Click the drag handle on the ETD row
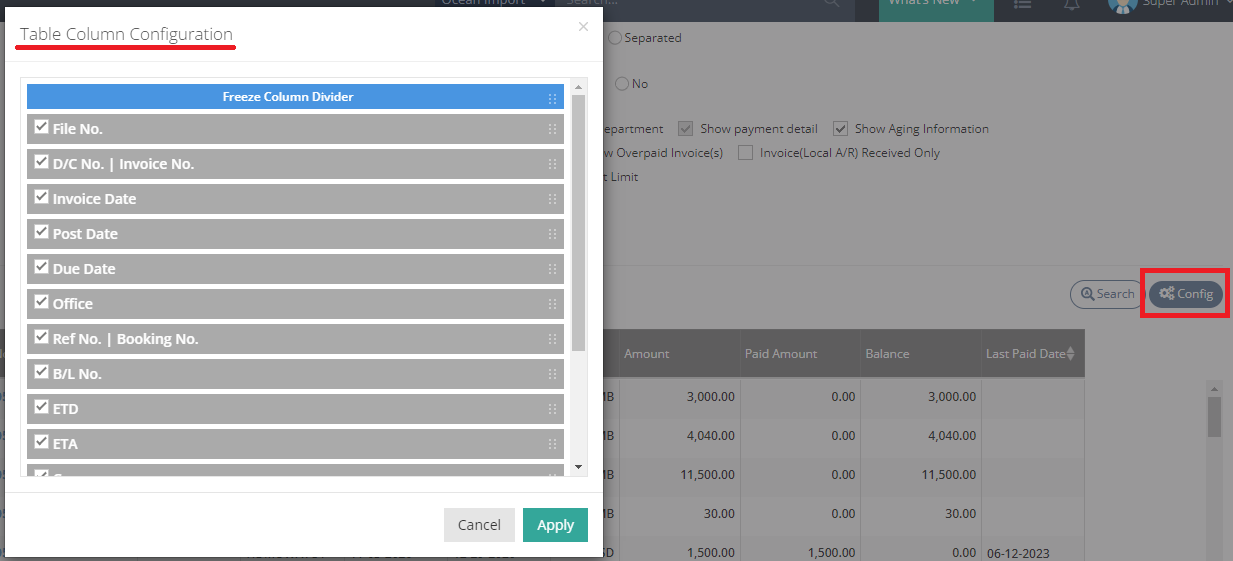 [x=552, y=409]
